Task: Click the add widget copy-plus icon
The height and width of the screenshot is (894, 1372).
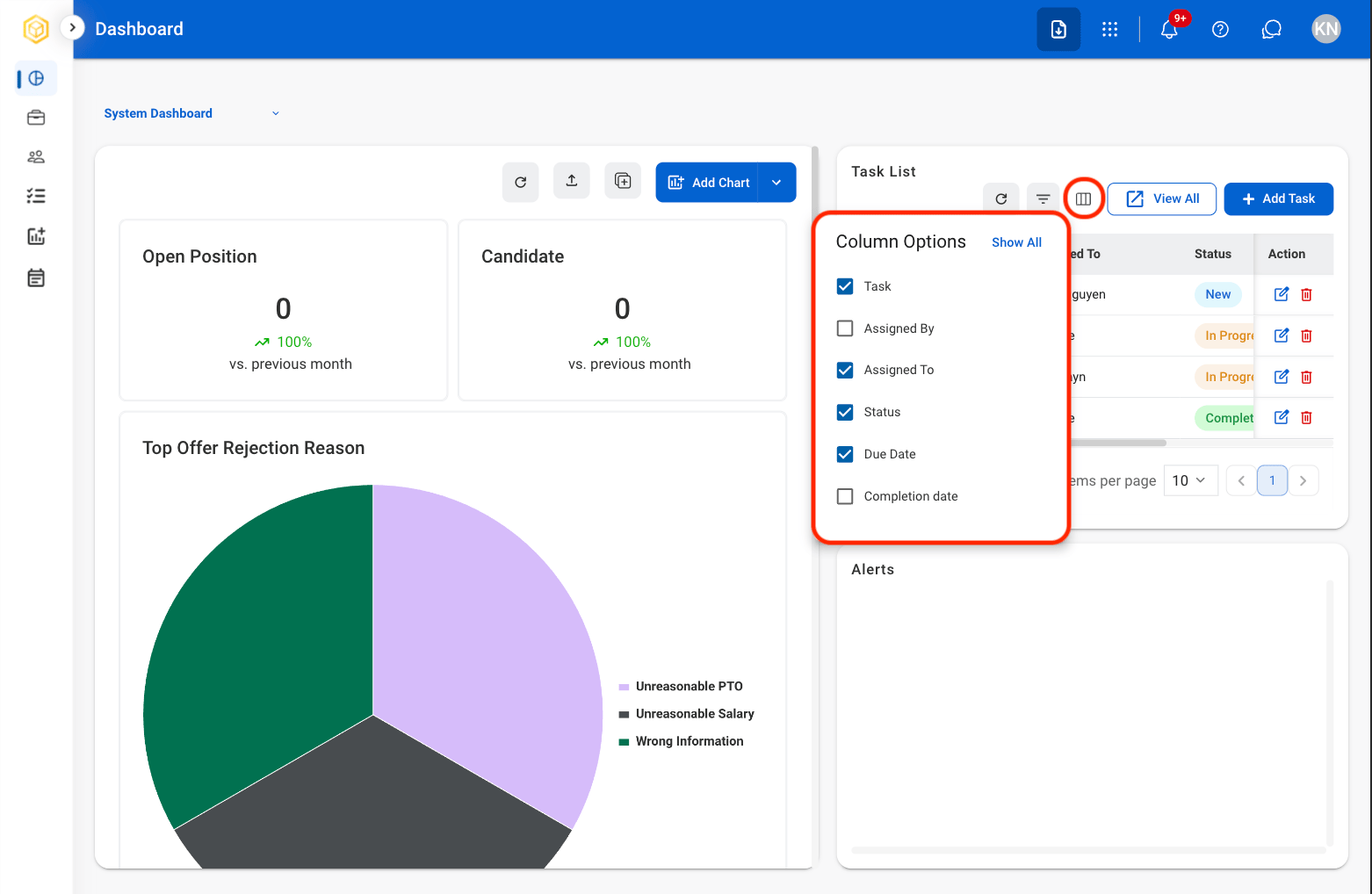Action: pos(623,181)
